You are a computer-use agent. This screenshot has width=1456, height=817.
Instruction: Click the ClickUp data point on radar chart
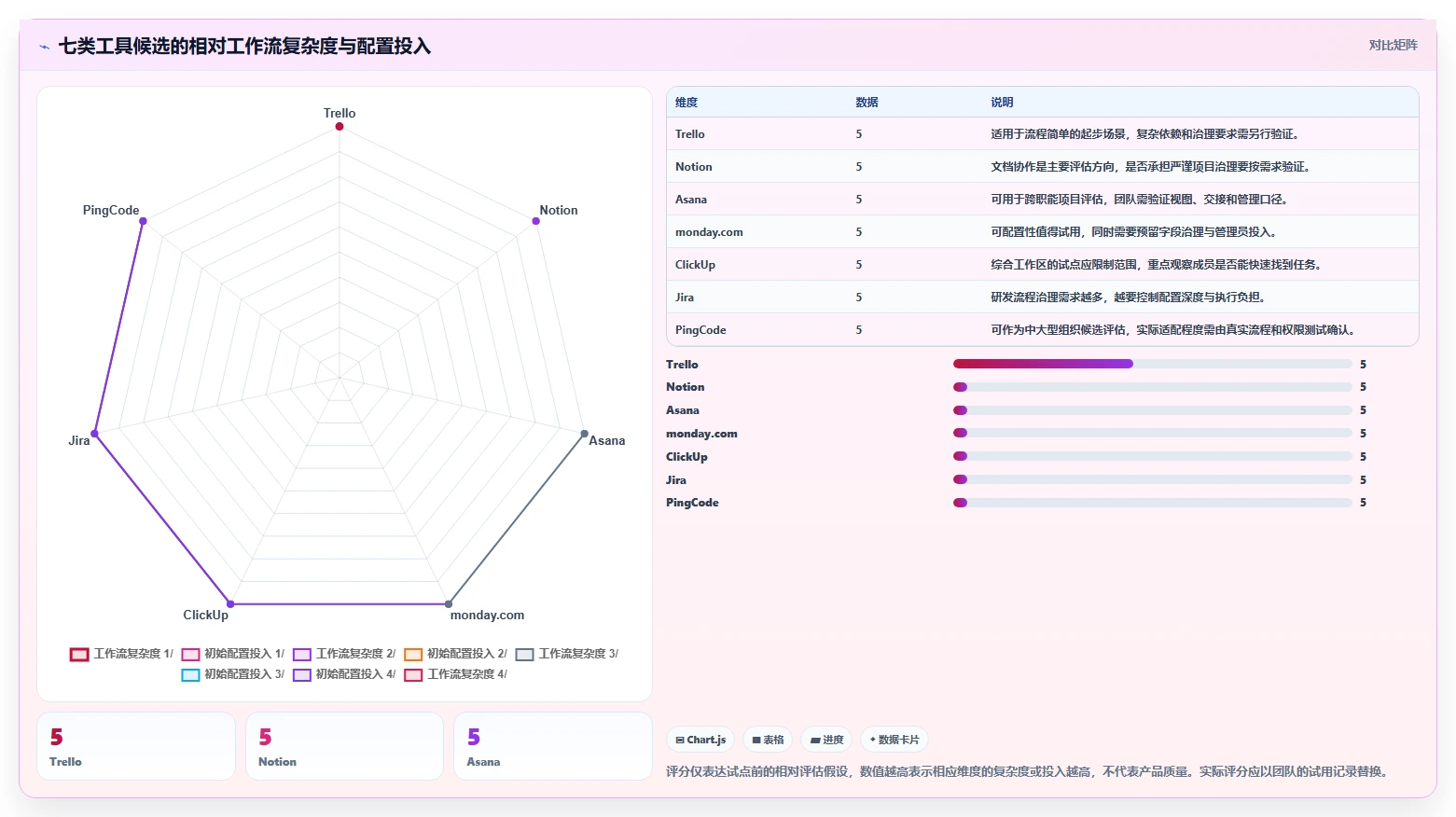pyautogui.click(x=230, y=604)
